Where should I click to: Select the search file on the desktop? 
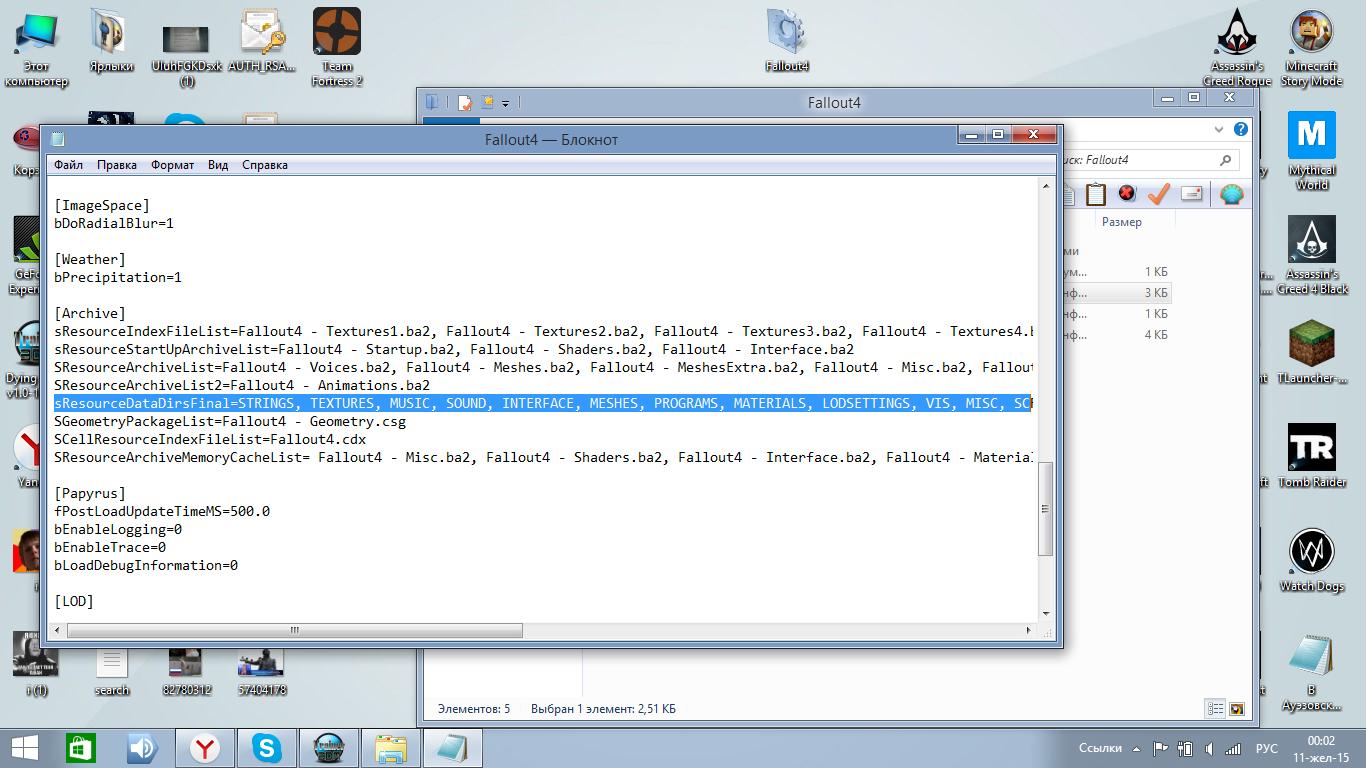click(x=111, y=672)
